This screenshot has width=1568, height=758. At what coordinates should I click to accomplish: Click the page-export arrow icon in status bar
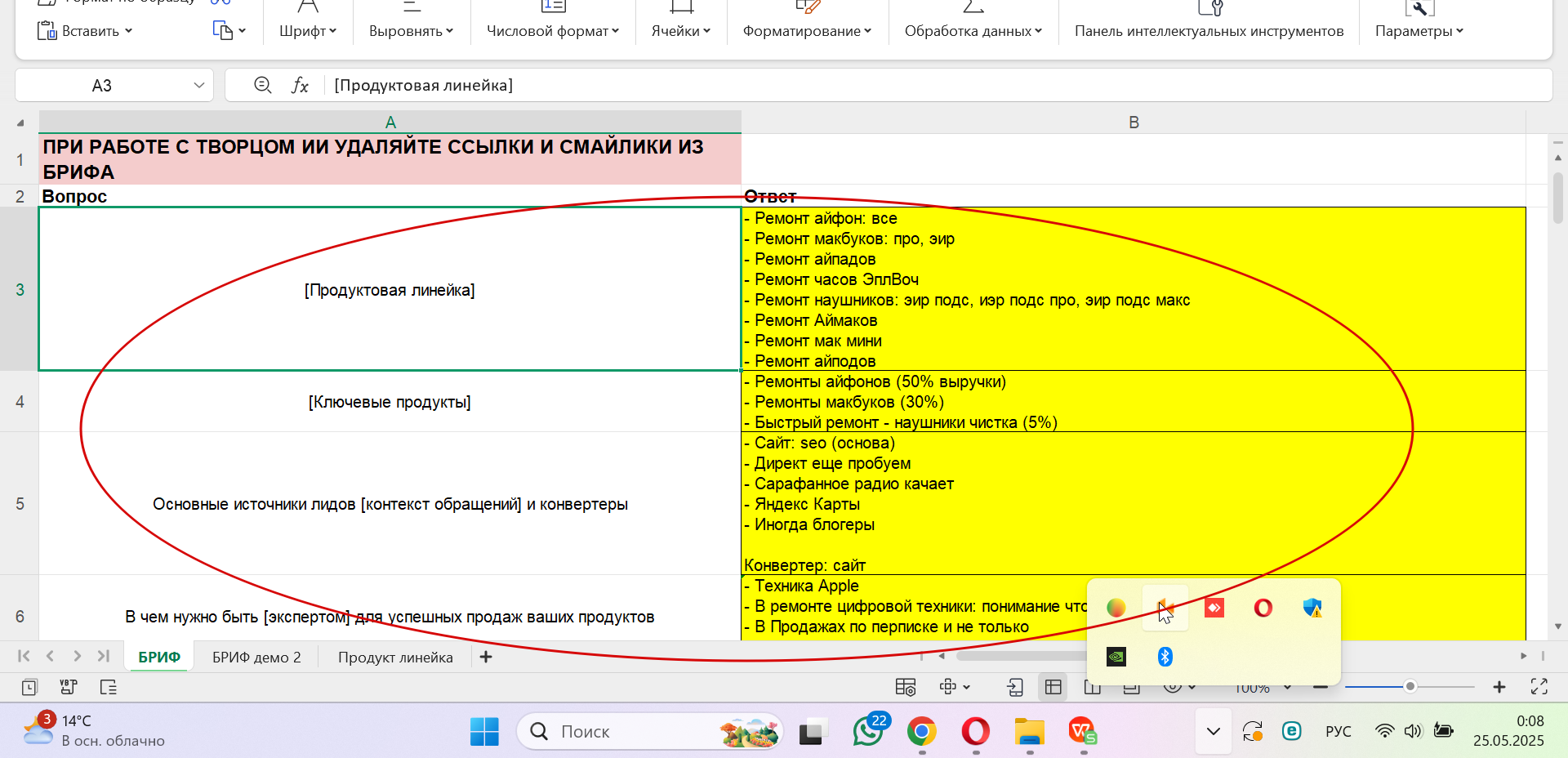point(1015,687)
